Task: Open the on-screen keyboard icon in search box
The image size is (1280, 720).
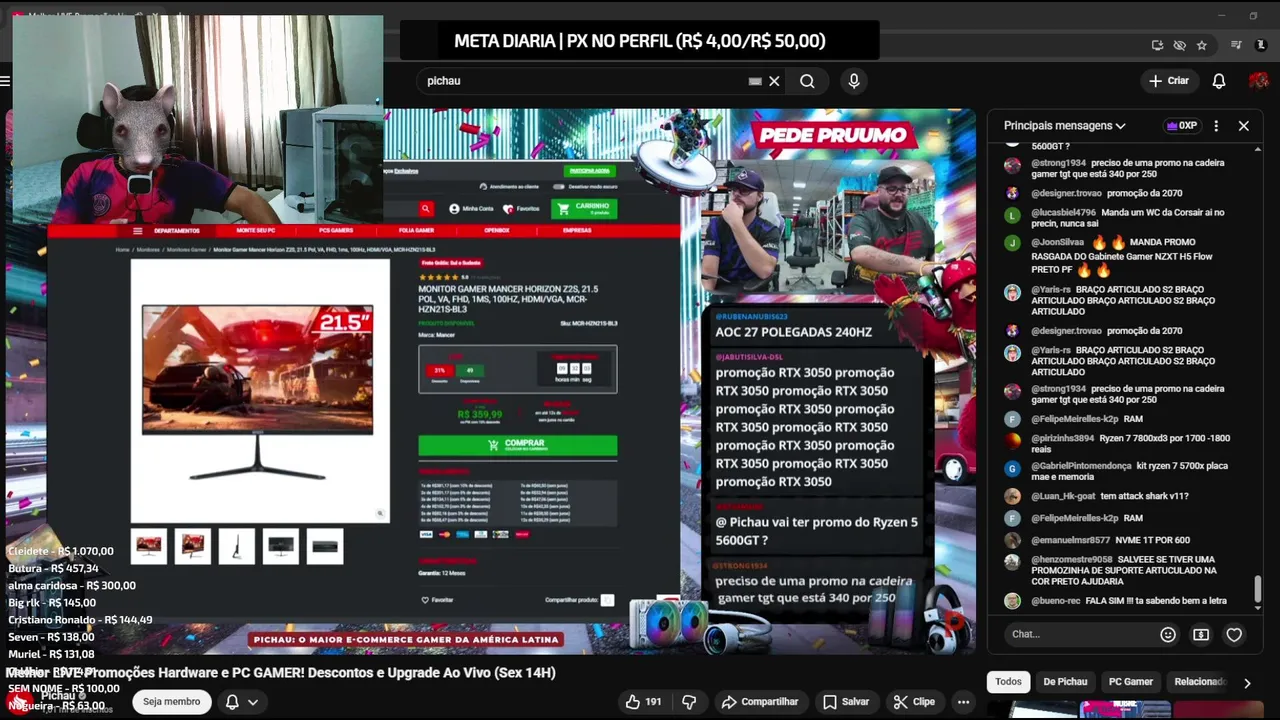Action: point(755,81)
